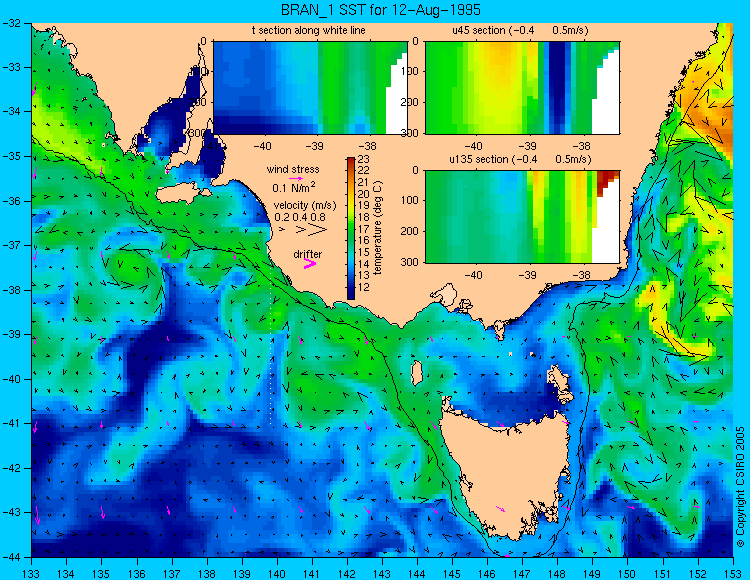Click the title BRAN_1 SST for 12-Aug-1995
Screen dimensions: 750x580
click(x=381, y=10)
